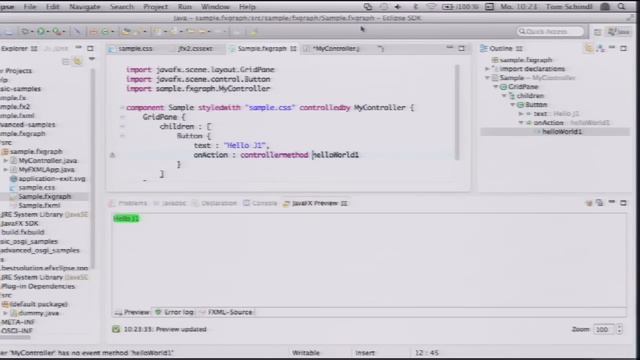Click the green Run button in toolbar
This screenshot has height=360, width=640.
click(41, 31)
